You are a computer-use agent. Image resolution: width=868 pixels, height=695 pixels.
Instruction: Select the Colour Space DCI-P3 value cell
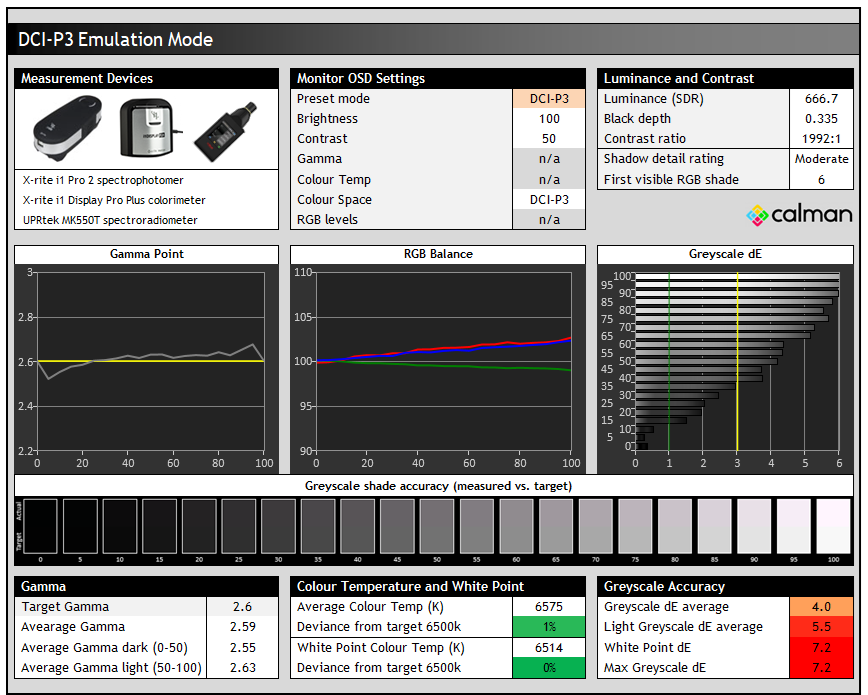[549, 200]
